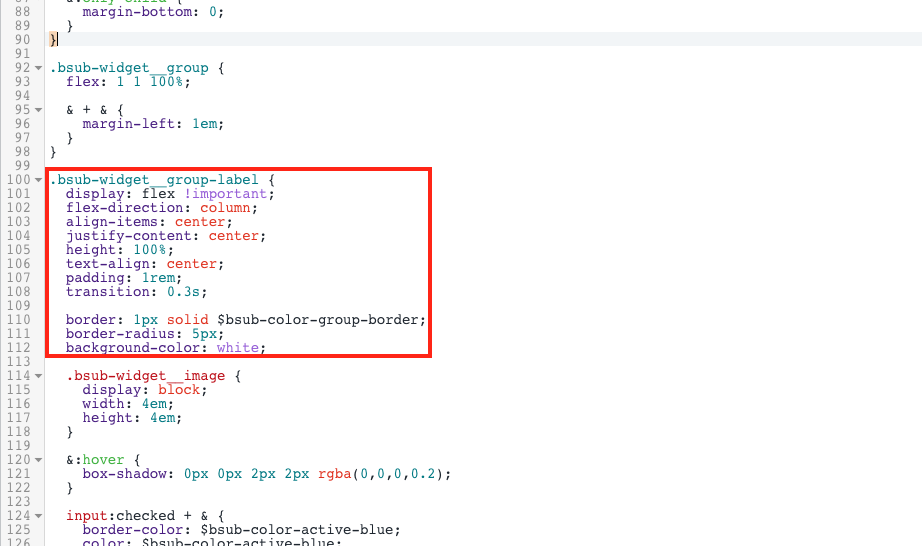Click 'input:checked + &' selector text

[137, 516]
